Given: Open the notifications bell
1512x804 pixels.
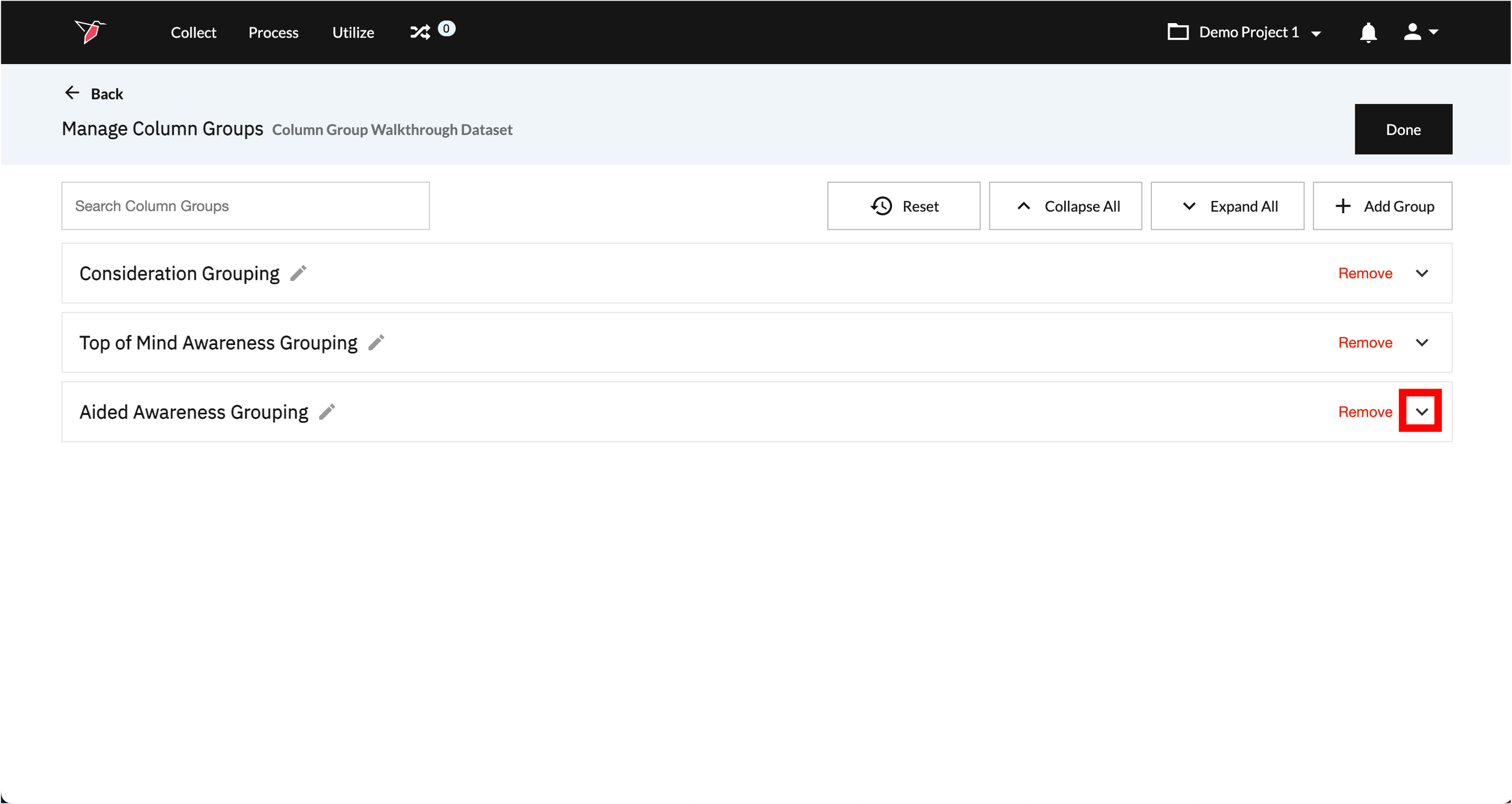Looking at the screenshot, I should coord(1368,32).
